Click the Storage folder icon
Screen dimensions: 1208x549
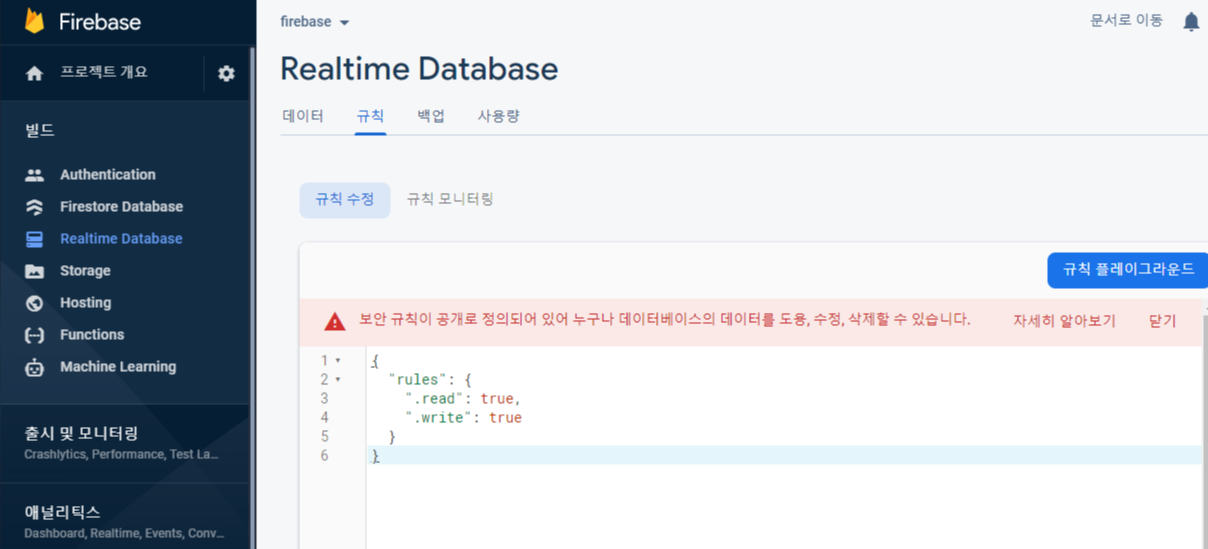pos(35,271)
